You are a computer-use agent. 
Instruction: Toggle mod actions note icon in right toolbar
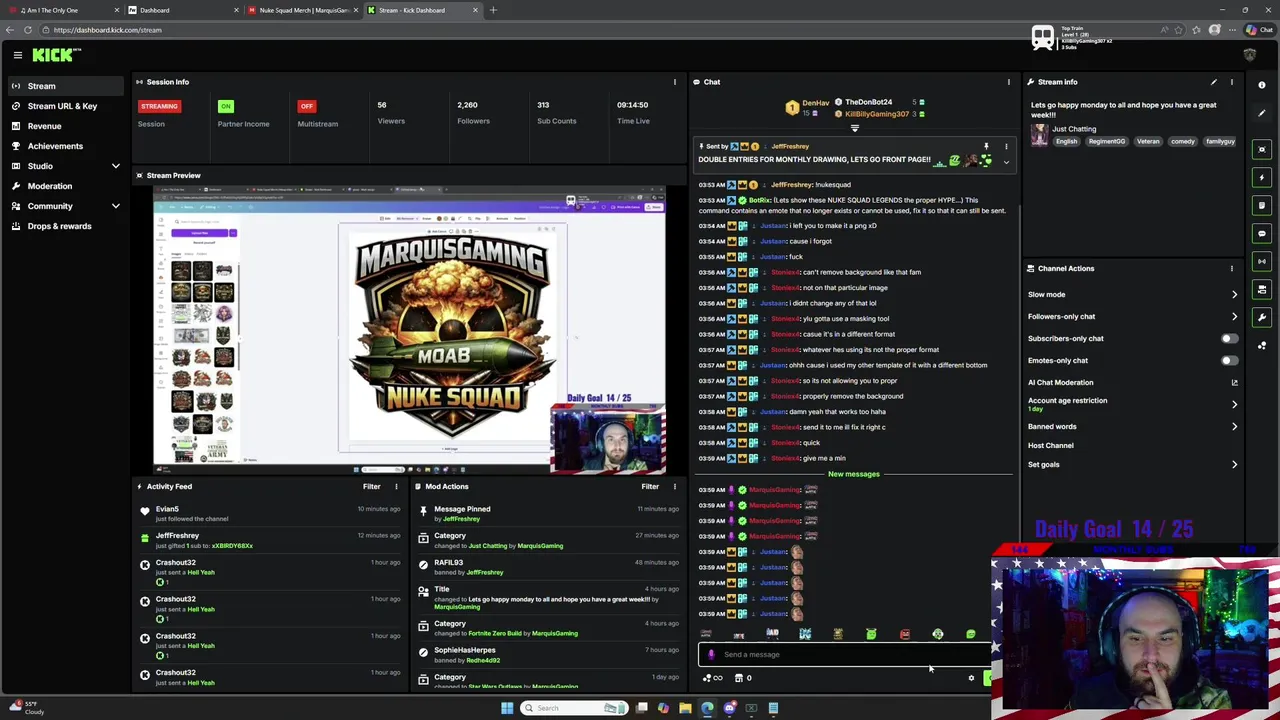pyautogui.click(x=1262, y=205)
